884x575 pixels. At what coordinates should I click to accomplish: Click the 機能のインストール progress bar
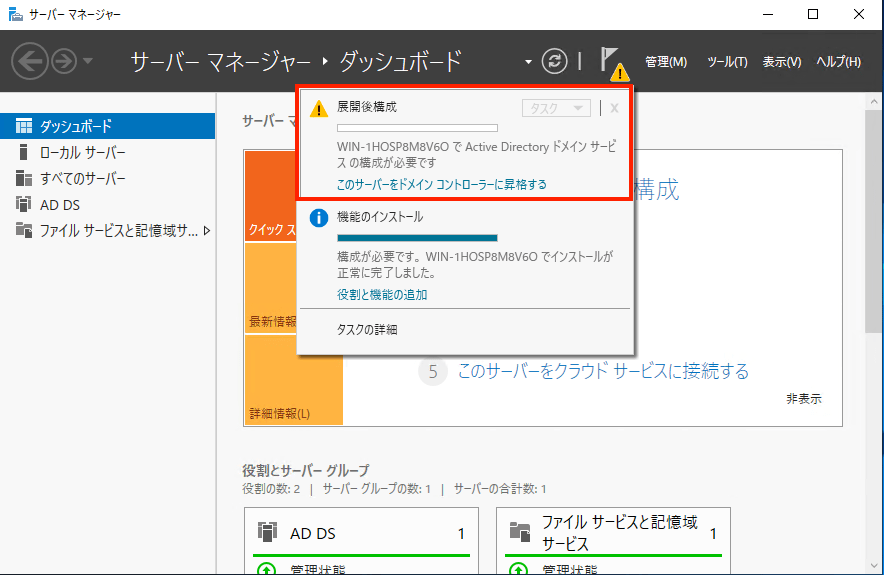(417, 238)
